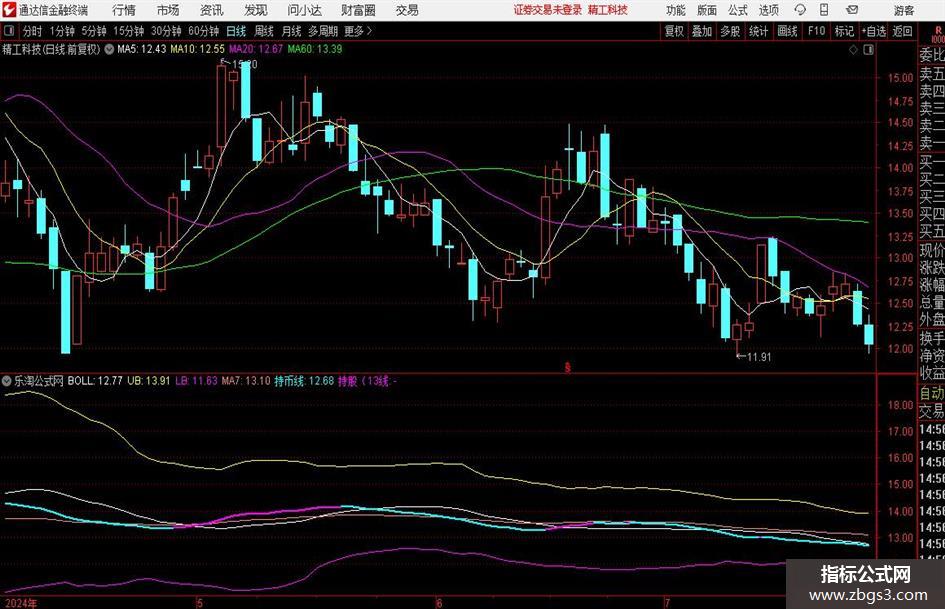Switch to 15分钟 period tab
This screenshot has height=609, width=945.
pos(129,31)
